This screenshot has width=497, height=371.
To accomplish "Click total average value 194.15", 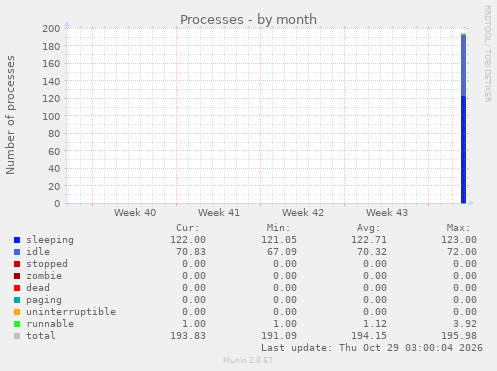I will tap(369, 336).
